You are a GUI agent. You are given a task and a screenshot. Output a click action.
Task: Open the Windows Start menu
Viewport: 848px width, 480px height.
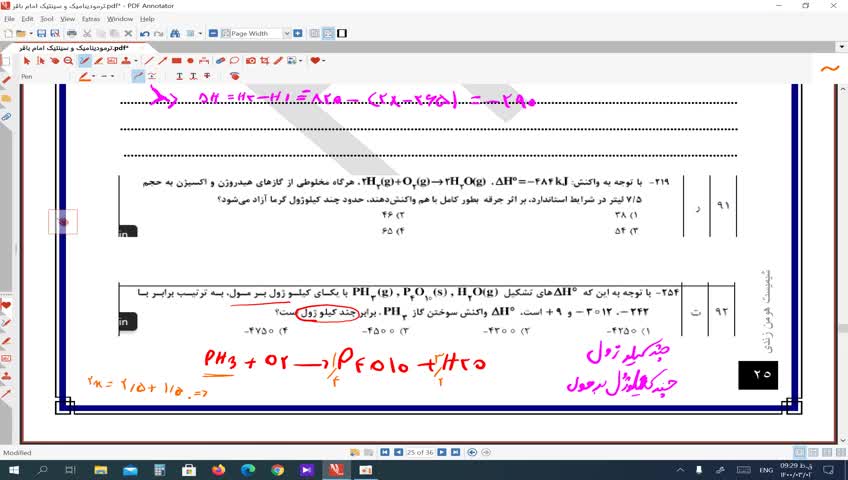tap(12, 470)
